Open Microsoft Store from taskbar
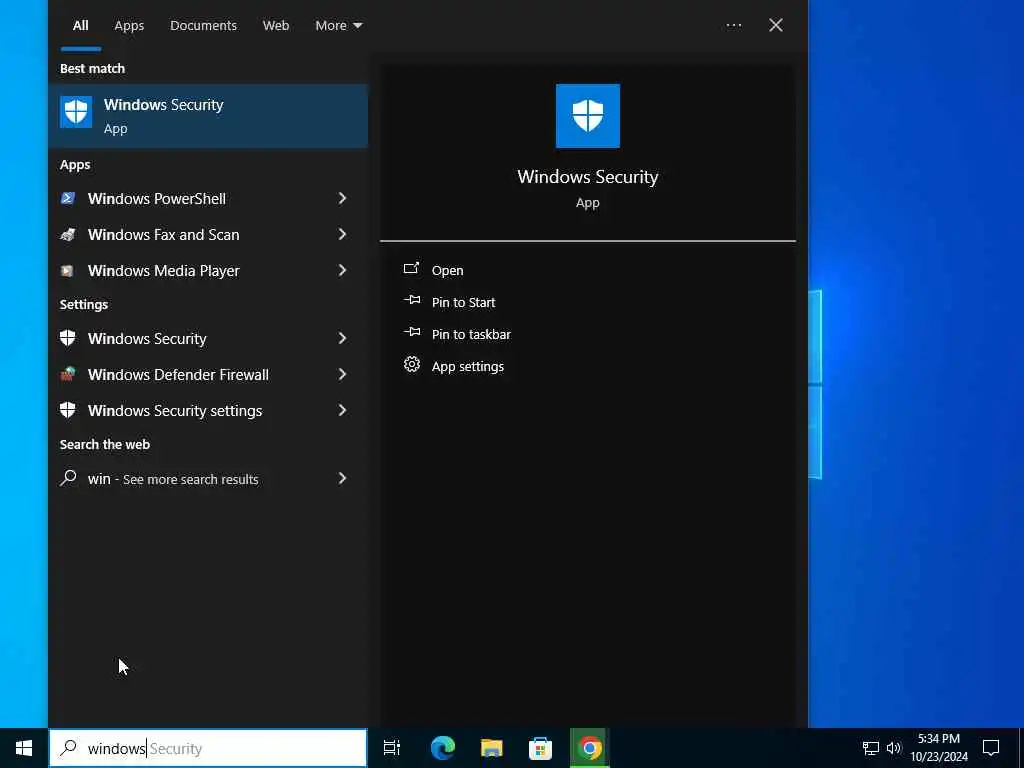This screenshot has height=768, width=1024. 541,748
